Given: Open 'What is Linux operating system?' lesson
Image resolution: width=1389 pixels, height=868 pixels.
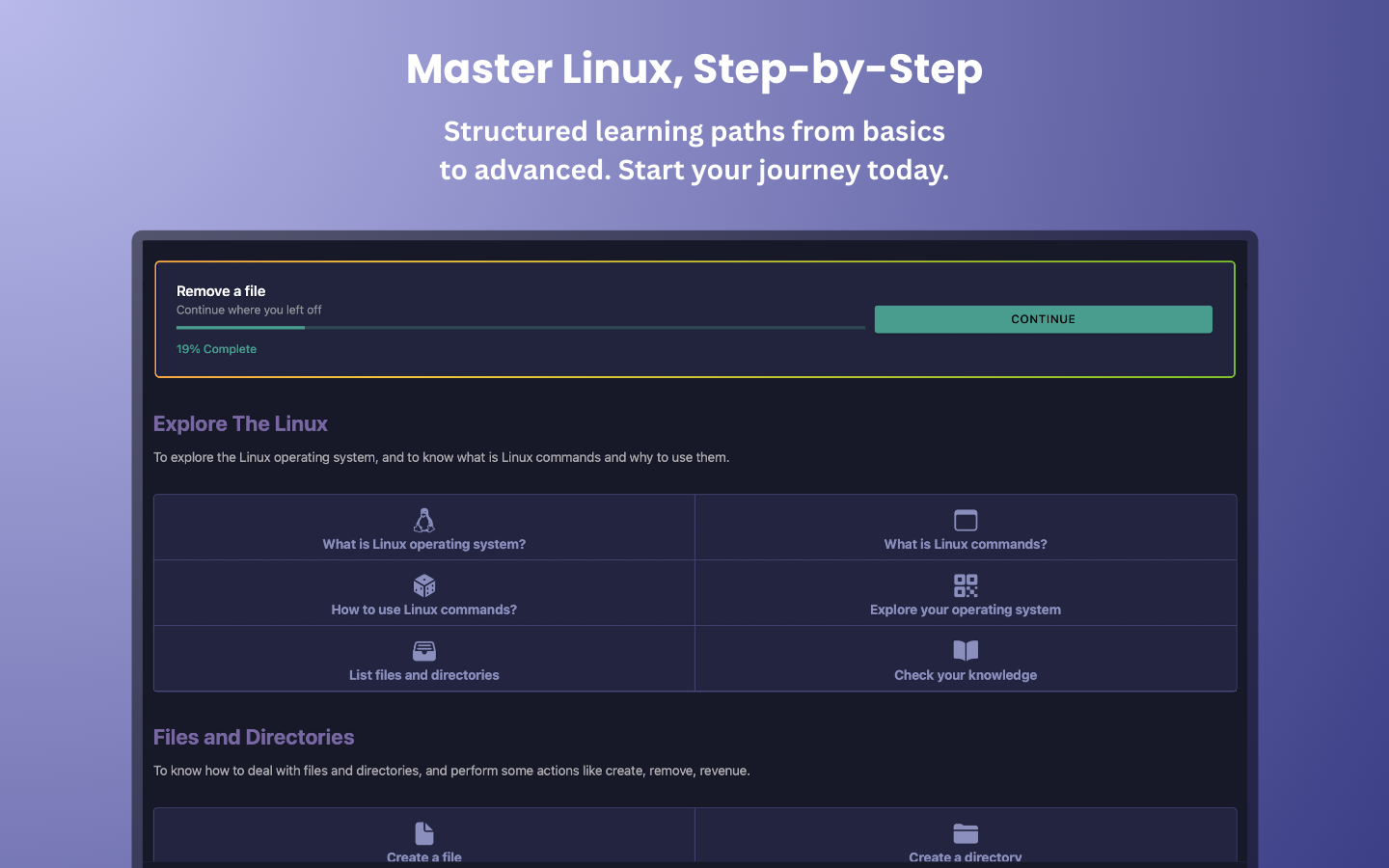Looking at the screenshot, I should [424, 528].
